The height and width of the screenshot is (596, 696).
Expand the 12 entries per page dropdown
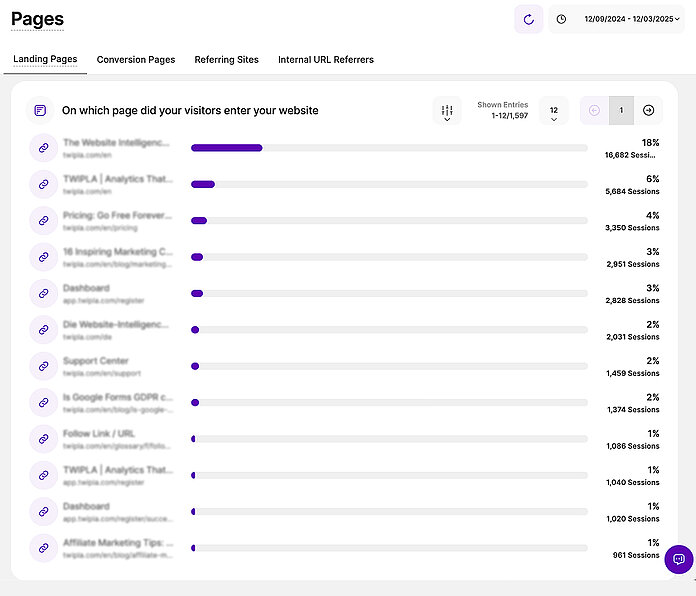(x=553, y=111)
